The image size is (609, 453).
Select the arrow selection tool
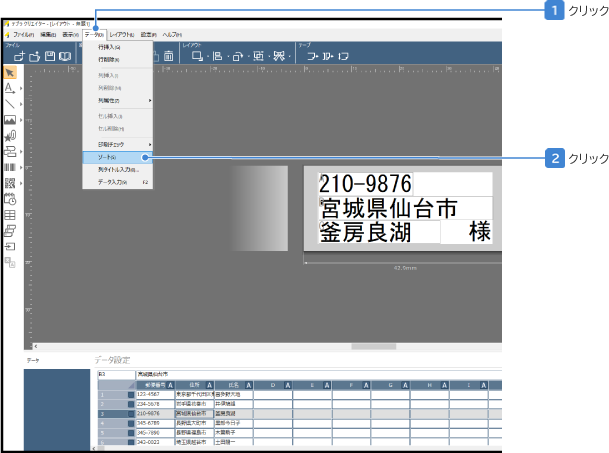pos(9,73)
